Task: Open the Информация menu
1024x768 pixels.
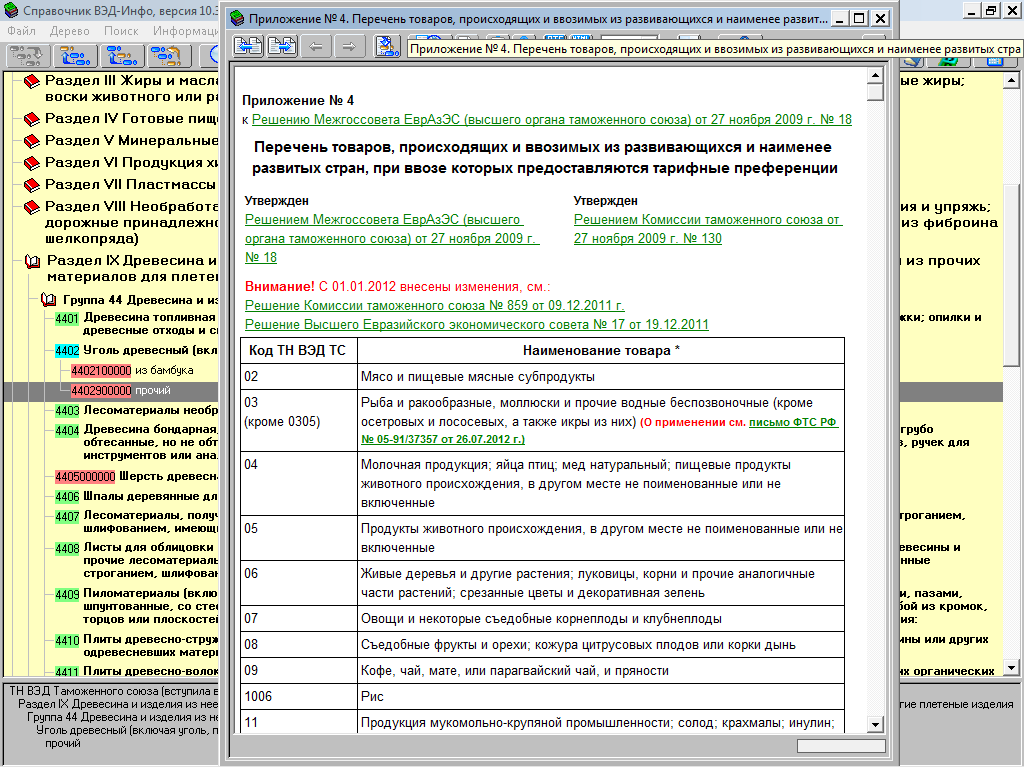Action: [x=185, y=31]
